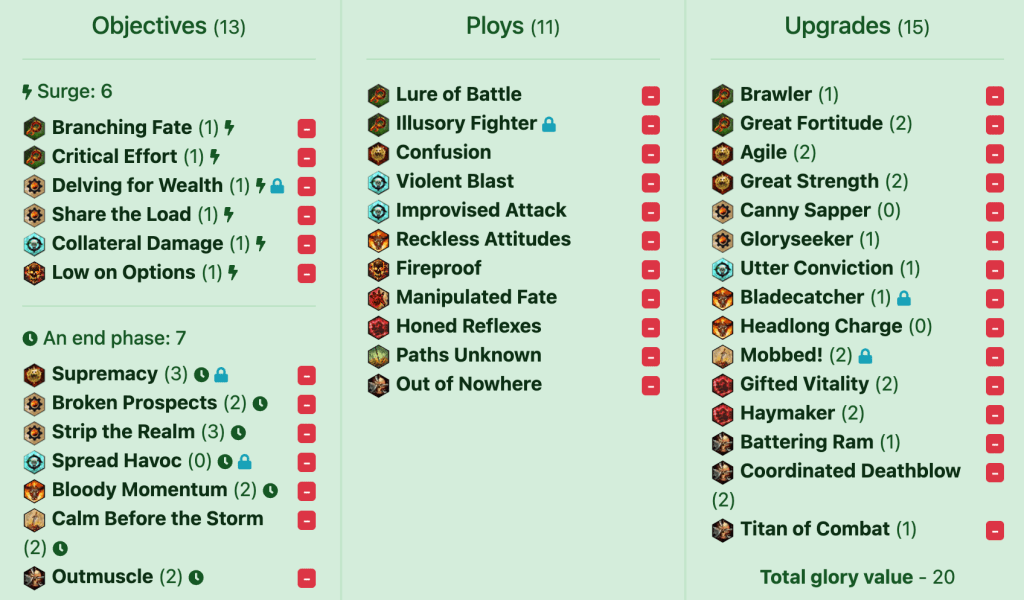Remove Branching Fate with its red minus button
This screenshot has width=1024, height=600.
pyautogui.click(x=307, y=129)
